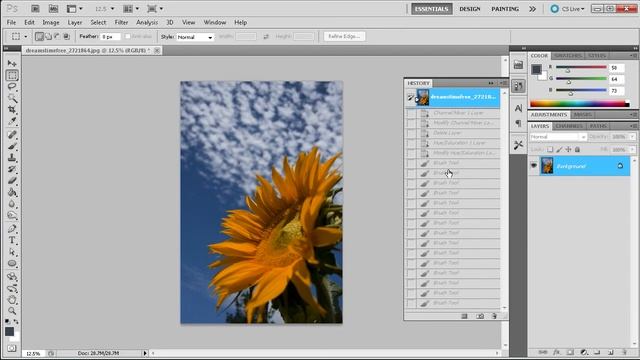The height and width of the screenshot is (360, 640).
Task: Open the layer blend mode dropdown
Action: (x=558, y=137)
